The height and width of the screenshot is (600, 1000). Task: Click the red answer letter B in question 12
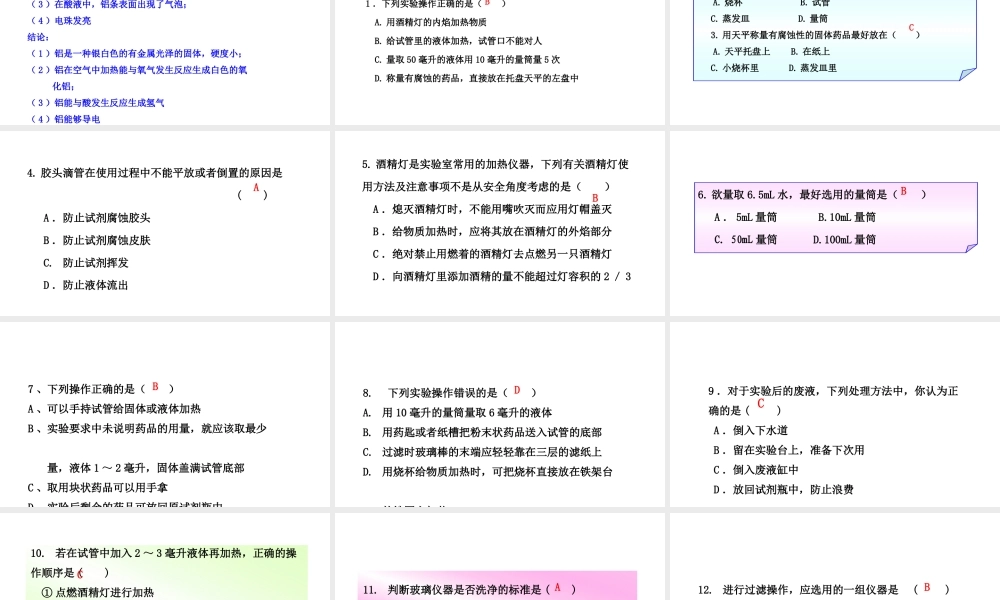[927, 588]
